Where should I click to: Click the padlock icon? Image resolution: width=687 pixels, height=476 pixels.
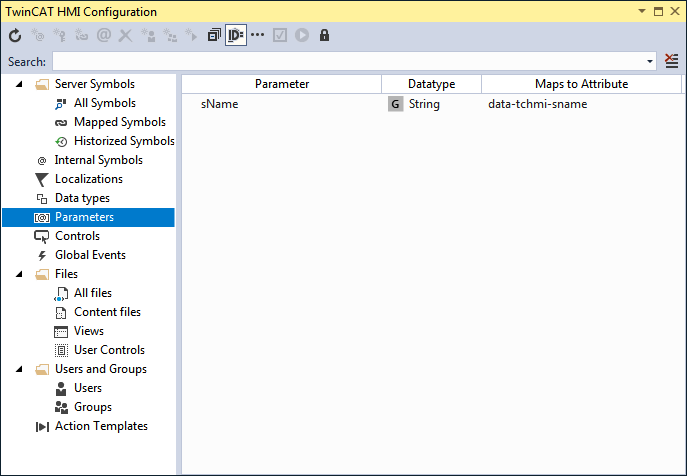pyautogui.click(x=324, y=36)
